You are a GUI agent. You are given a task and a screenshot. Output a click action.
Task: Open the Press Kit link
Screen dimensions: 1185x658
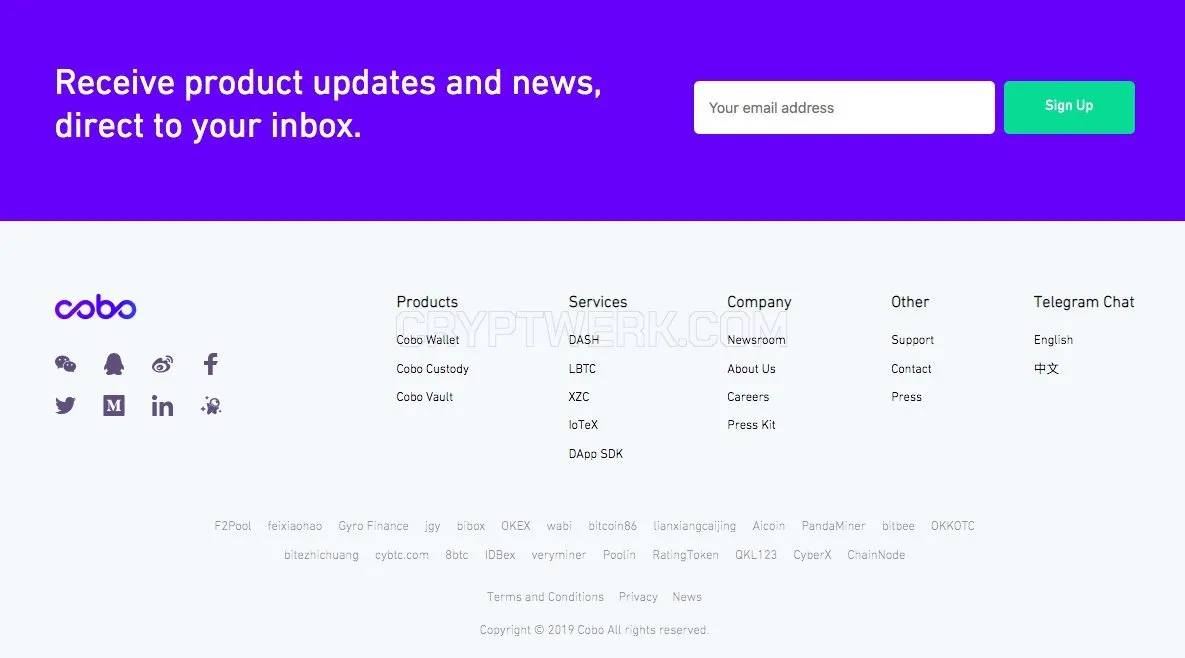click(x=751, y=425)
